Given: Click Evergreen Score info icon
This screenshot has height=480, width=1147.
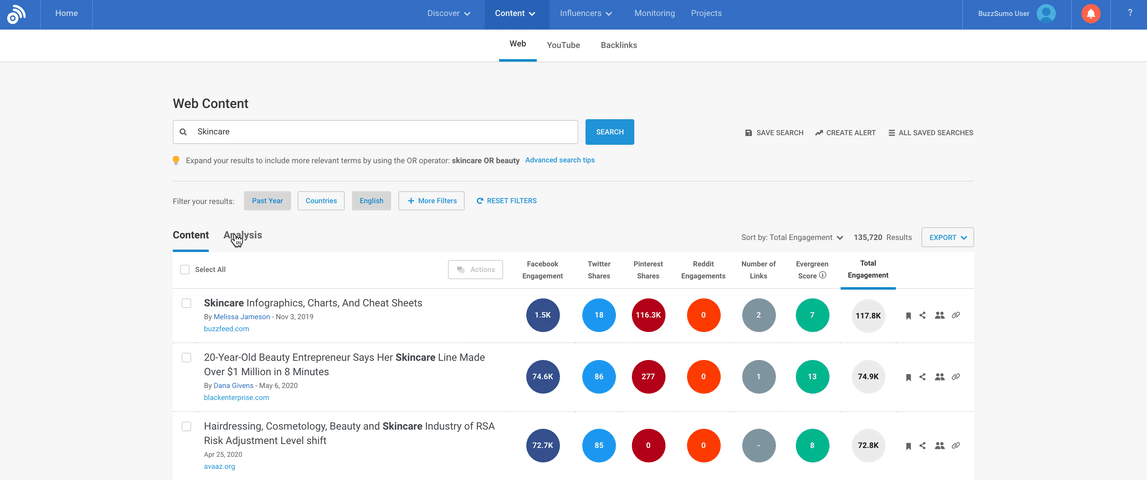Looking at the screenshot, I should 823,275.
